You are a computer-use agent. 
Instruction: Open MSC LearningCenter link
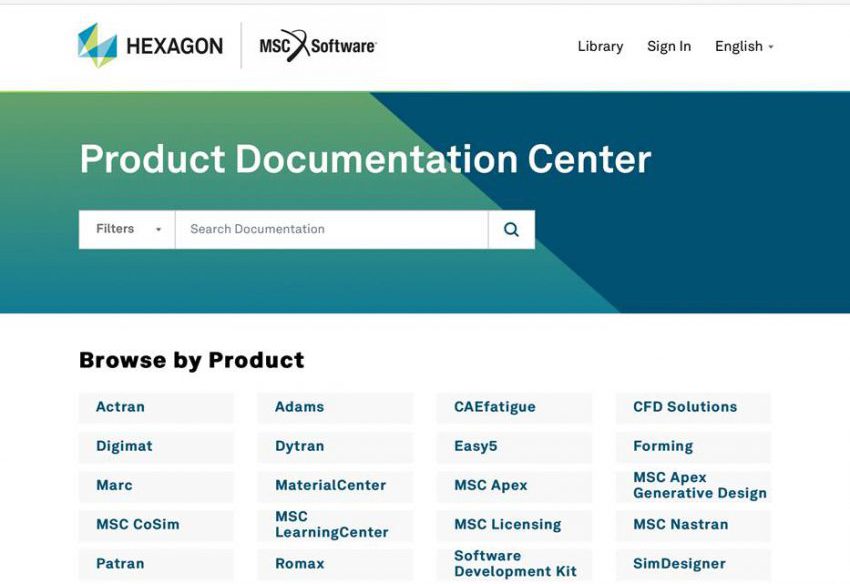335,525
